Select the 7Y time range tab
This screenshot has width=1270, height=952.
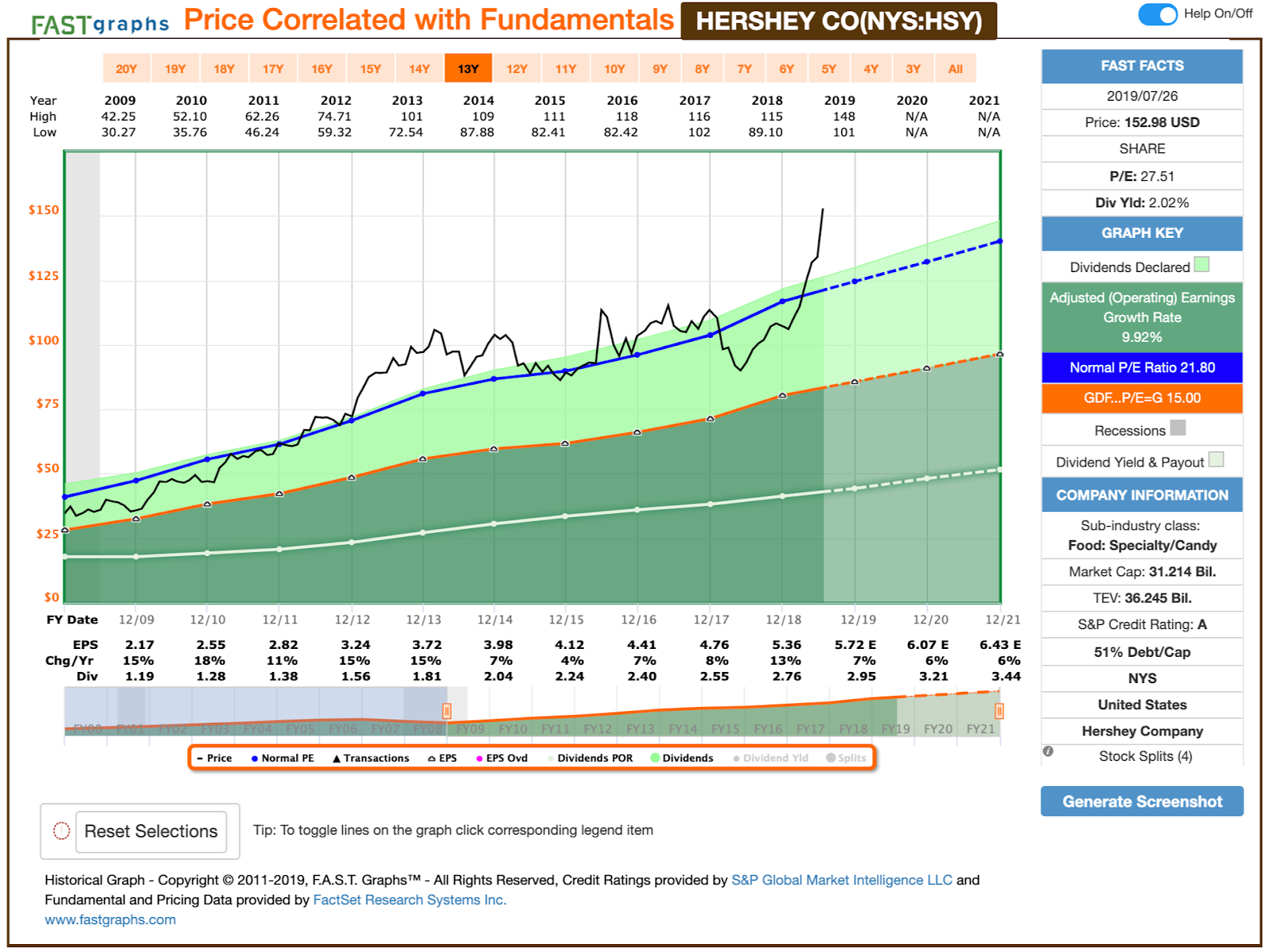[745, 68]
